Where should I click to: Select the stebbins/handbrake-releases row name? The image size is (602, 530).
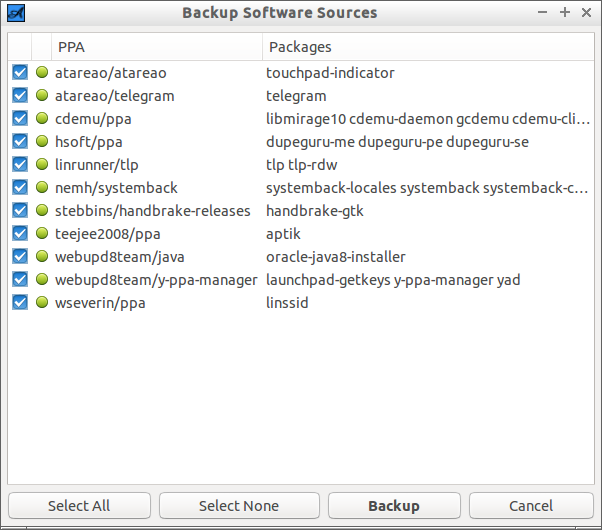pyautogui.click(x=152, y=211)
